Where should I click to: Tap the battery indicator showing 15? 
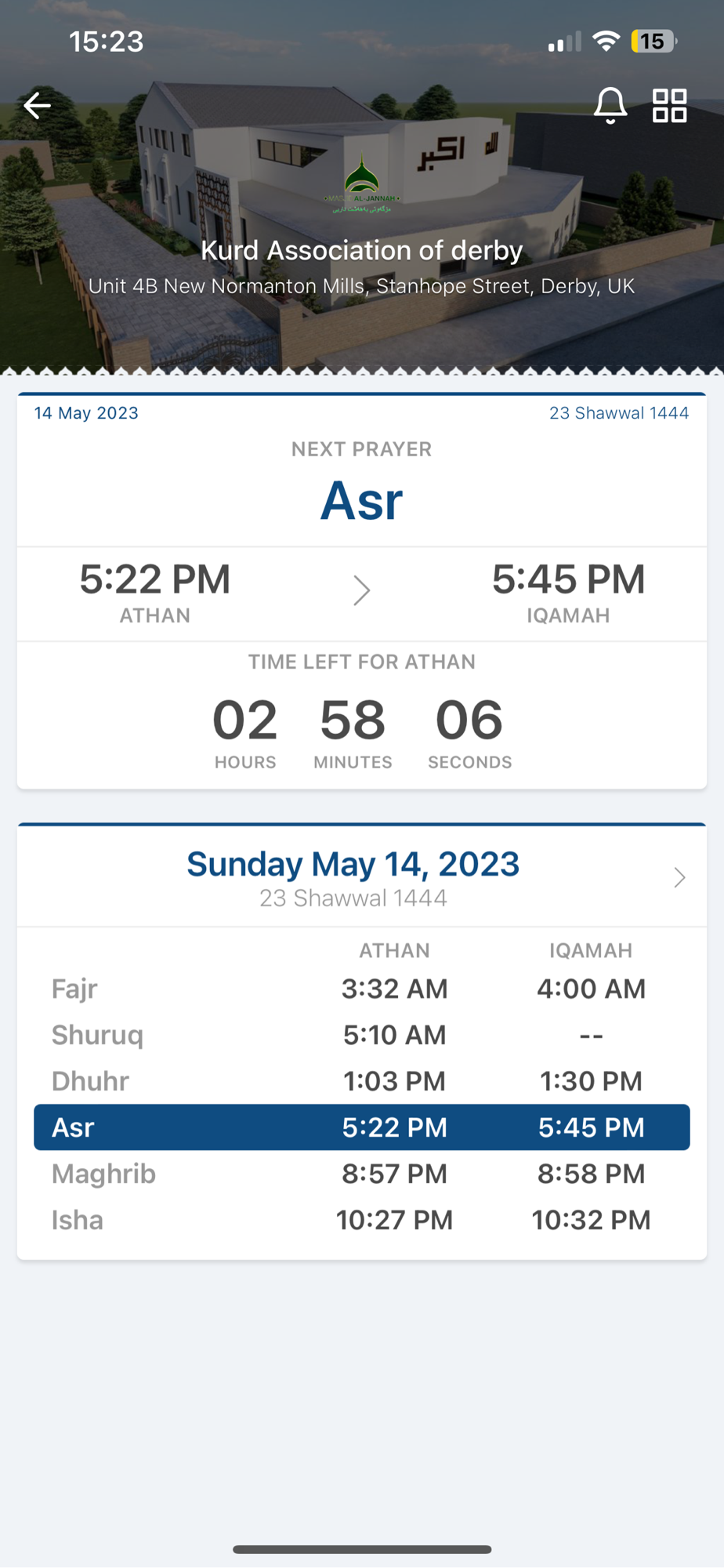654,41
